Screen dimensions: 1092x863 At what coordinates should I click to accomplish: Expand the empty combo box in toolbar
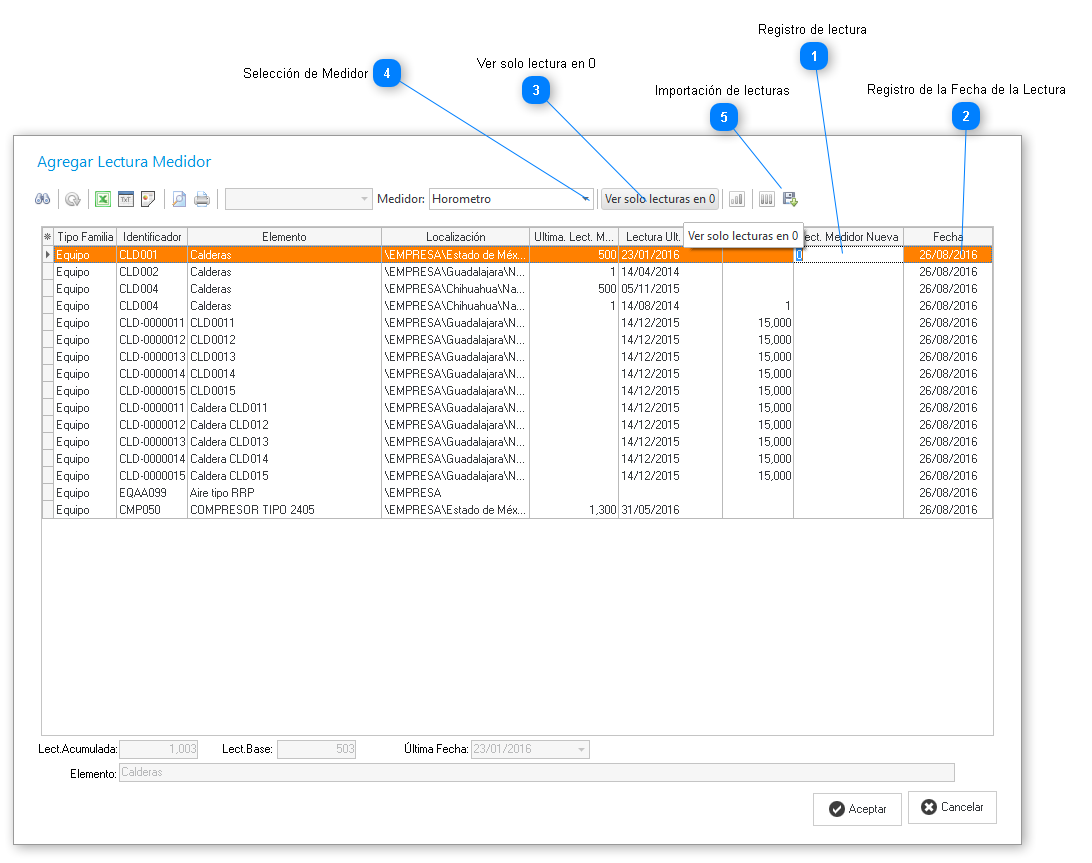pyautogui.click(x=364, y=199)
